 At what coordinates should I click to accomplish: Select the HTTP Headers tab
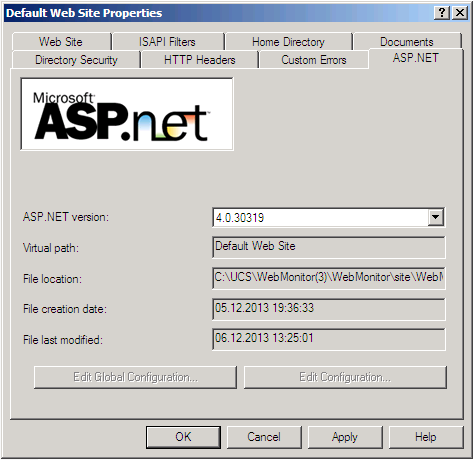pyautogui.click(x=200, y=60)
